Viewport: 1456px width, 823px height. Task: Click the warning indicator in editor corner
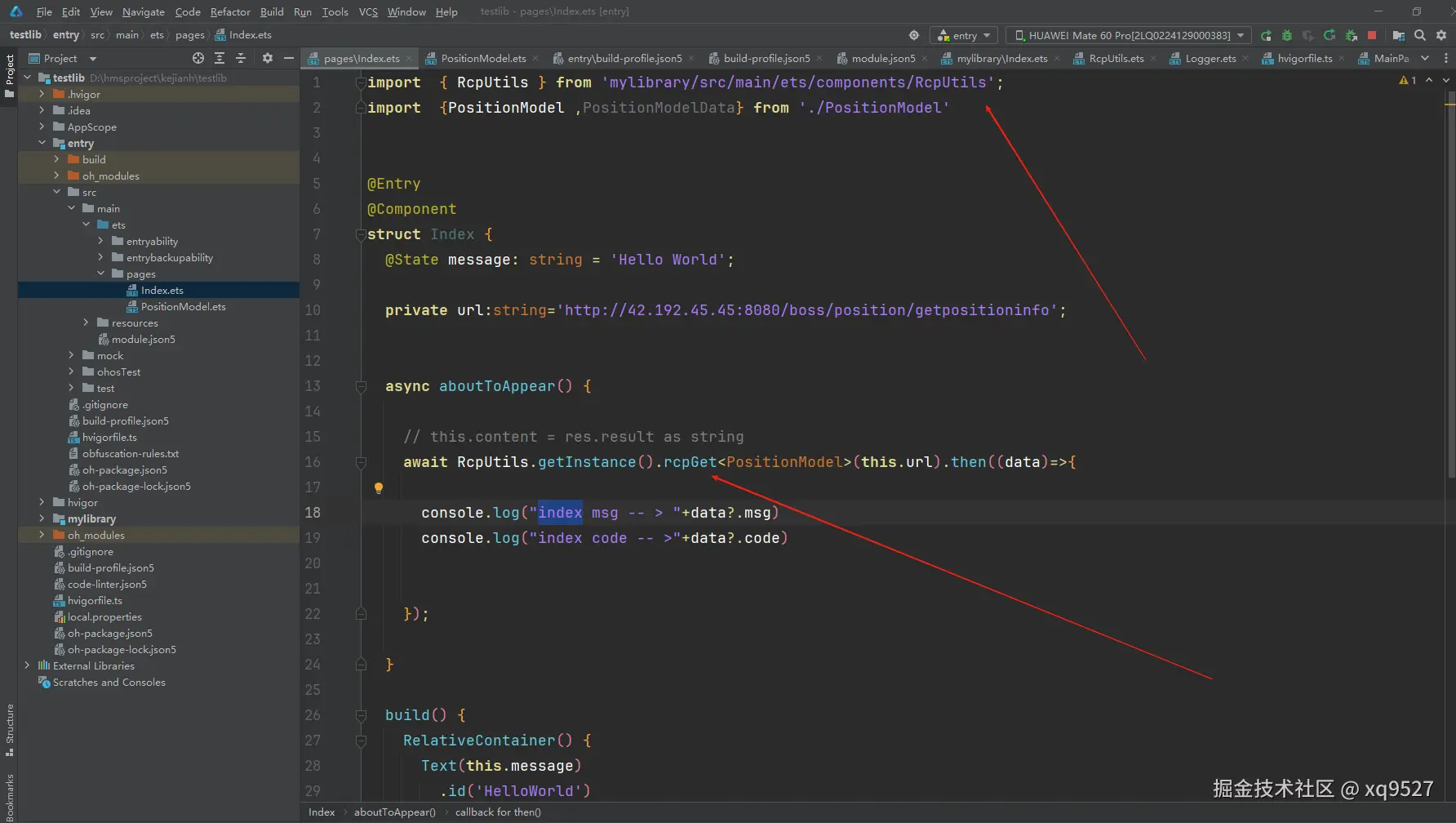point(1408,80)
